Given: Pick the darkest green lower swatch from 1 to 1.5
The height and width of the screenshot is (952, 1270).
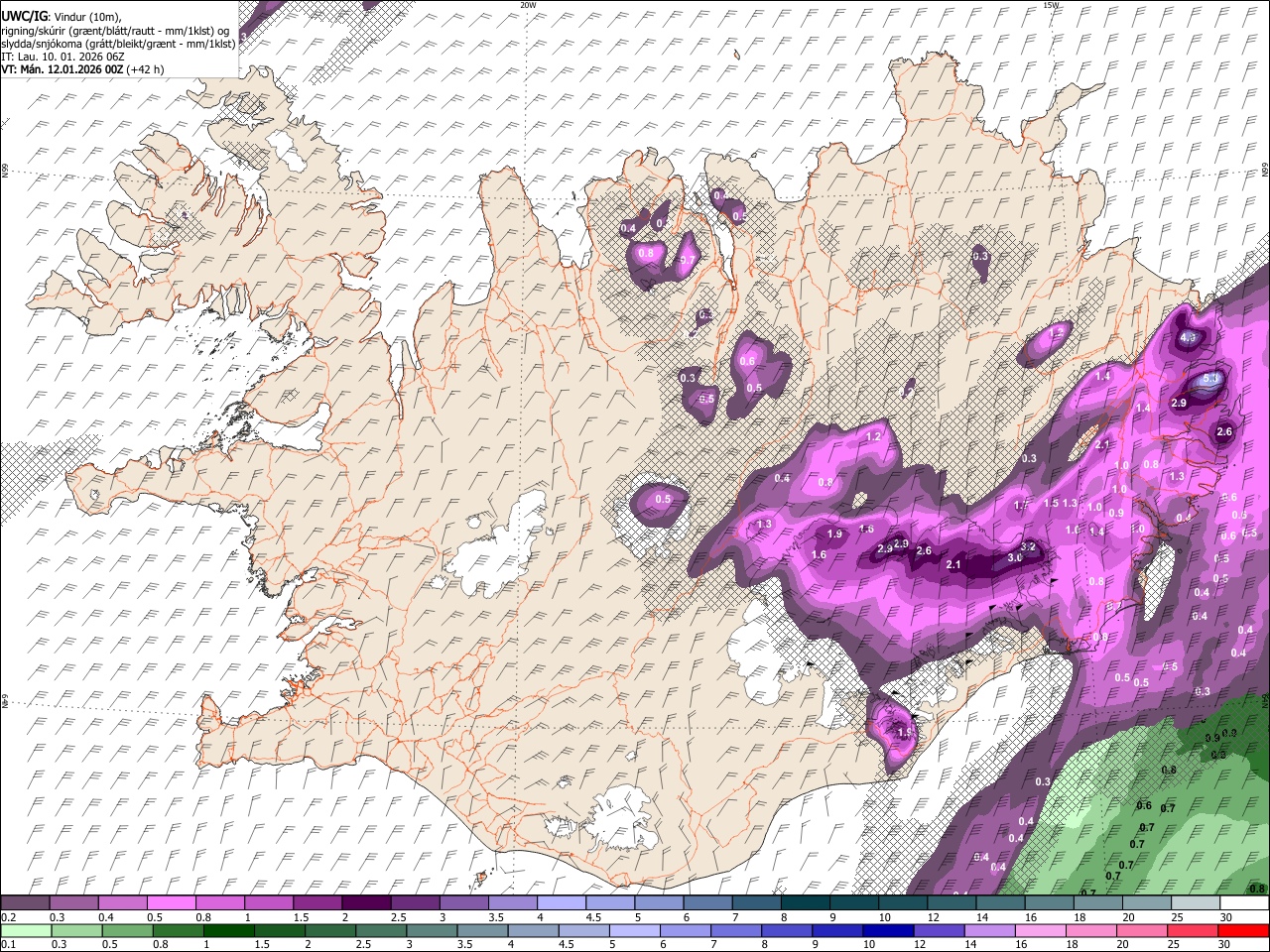Looking at the screenshot, I should (230, 930).
